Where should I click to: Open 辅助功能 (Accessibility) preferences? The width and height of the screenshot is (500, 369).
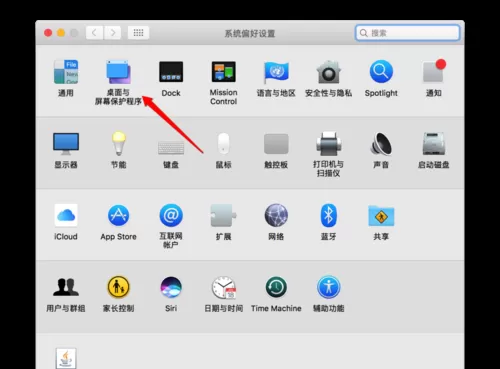[329, 287]
